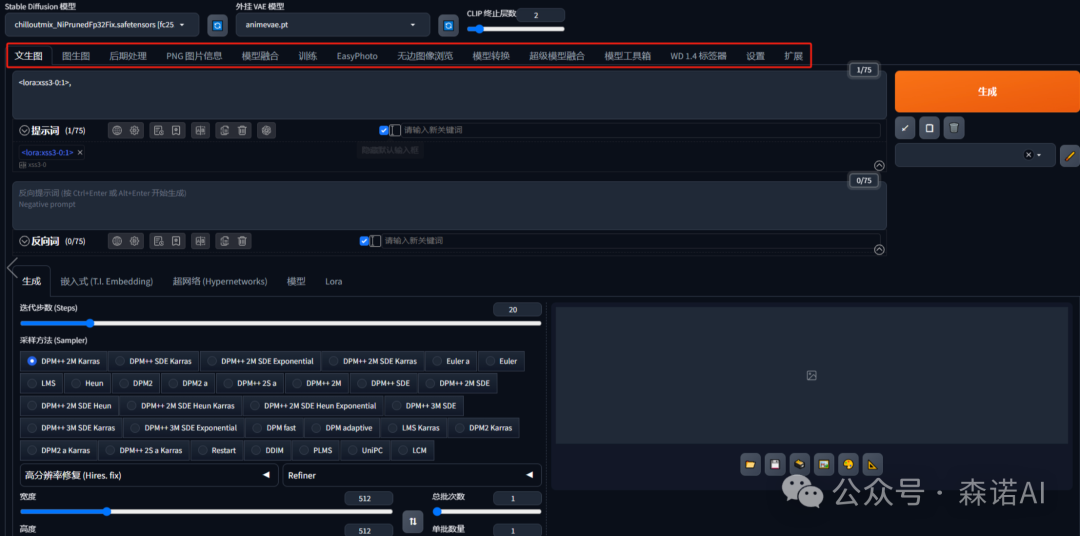This screenshot has width=1080, height=536.
Task: Go to the 模型融合 tab
Action: click(260, 56)
